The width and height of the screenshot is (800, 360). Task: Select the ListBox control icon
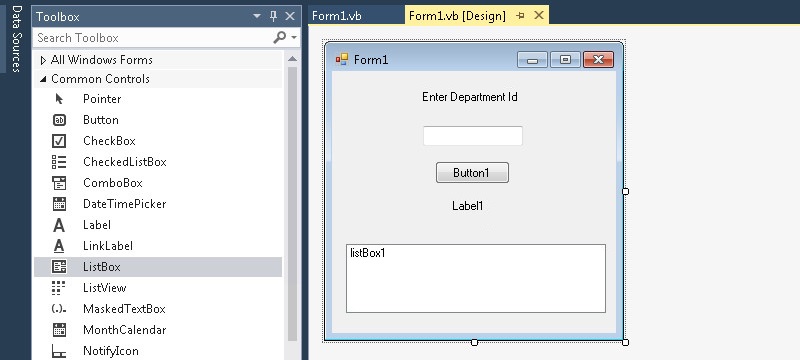[x=59, y=267]
